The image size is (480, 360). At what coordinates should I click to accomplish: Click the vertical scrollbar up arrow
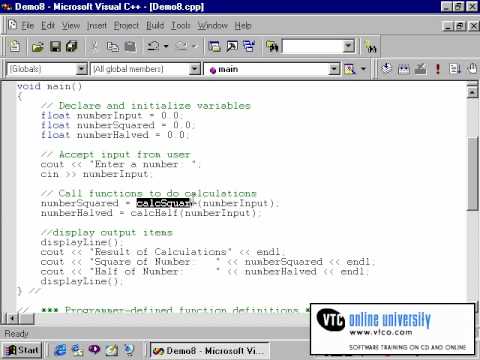[472, 92]
